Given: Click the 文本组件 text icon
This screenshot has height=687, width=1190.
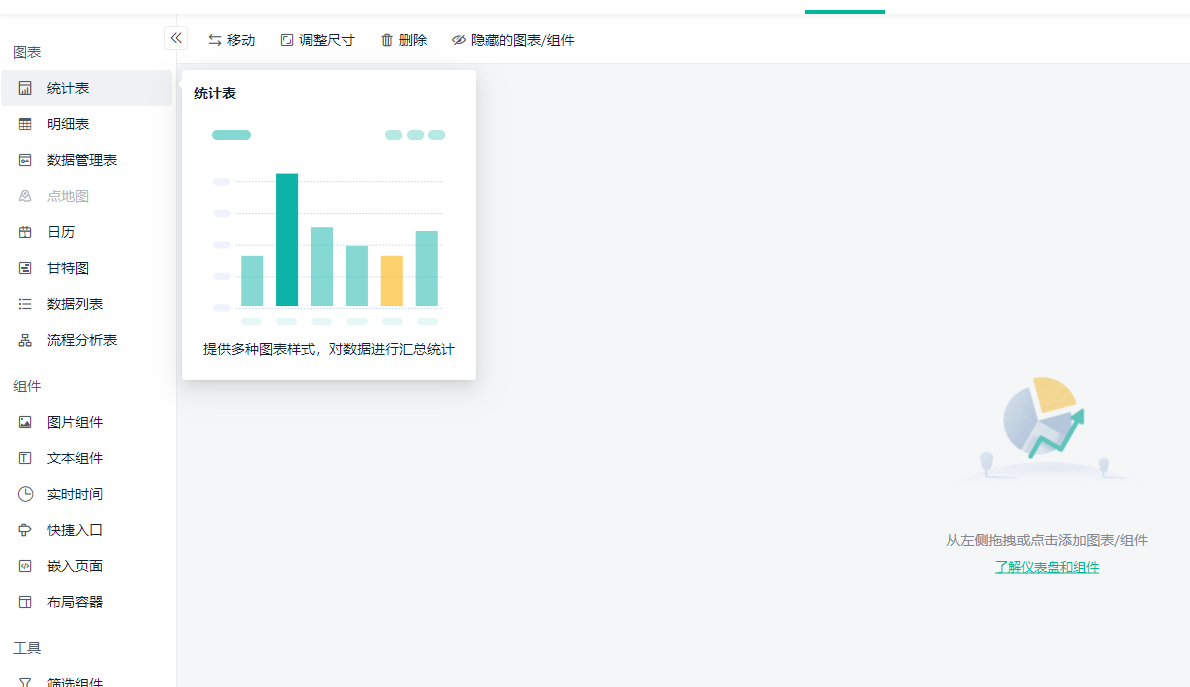Looking at the screenshot, I should tap(25, 458).
